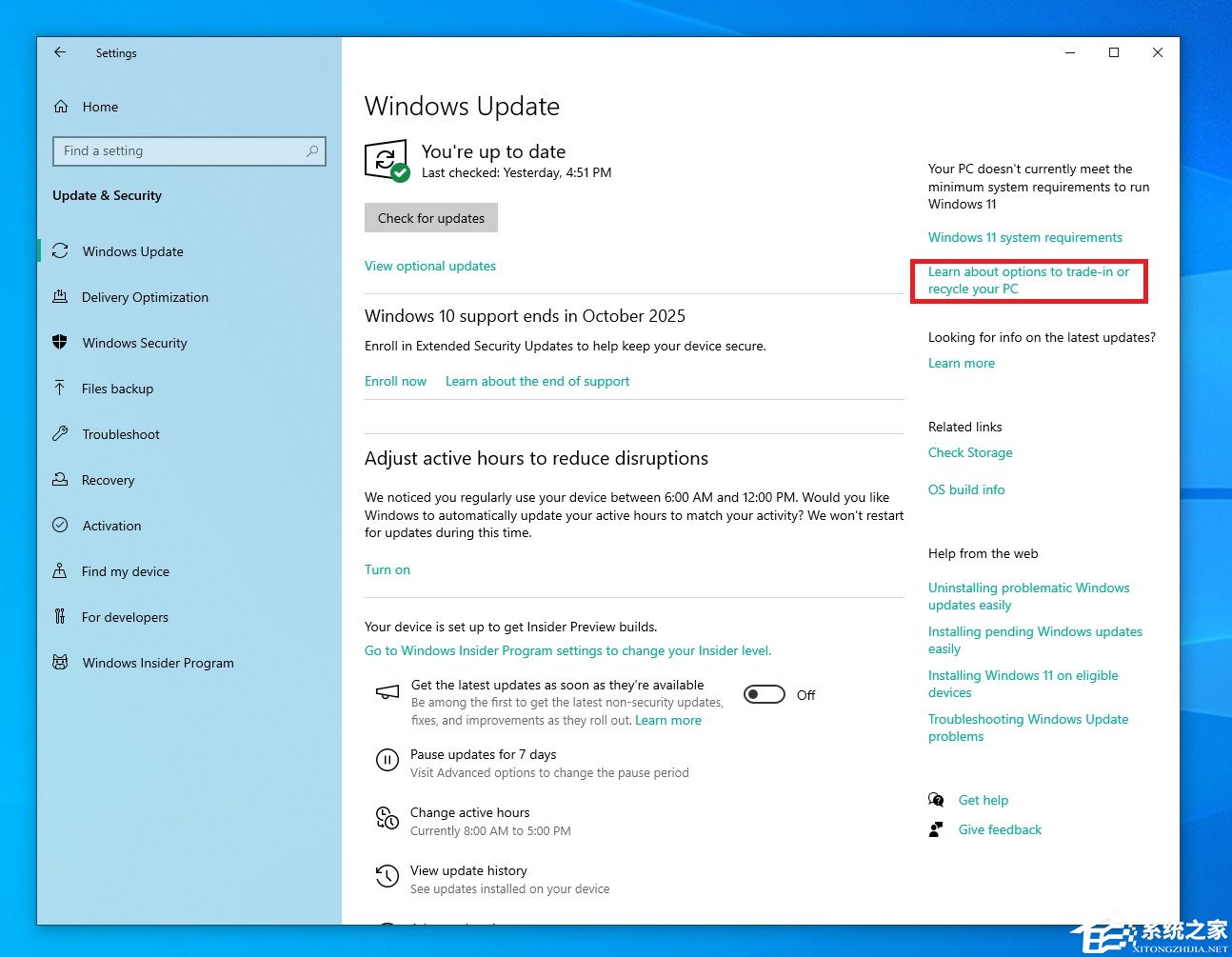The image size is (1232, 957).
Task: Toggle 'Get the latest updates' switch
Action: (765, 694)
